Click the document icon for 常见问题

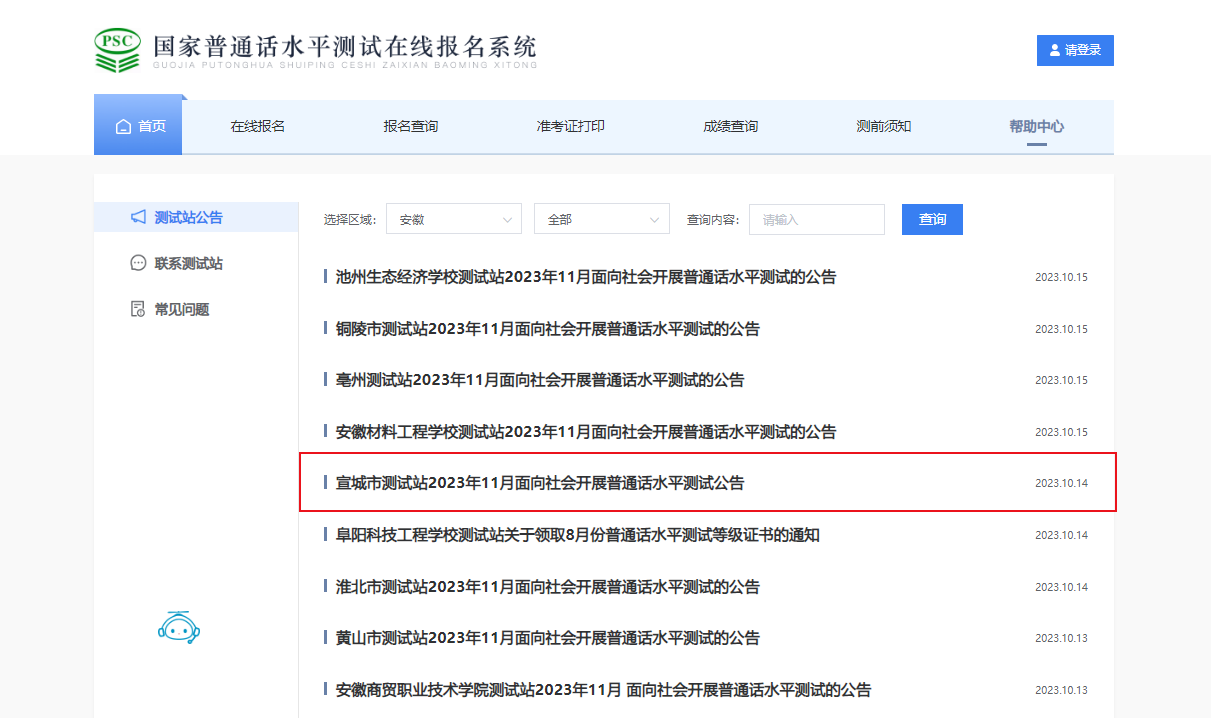point(139,309)
